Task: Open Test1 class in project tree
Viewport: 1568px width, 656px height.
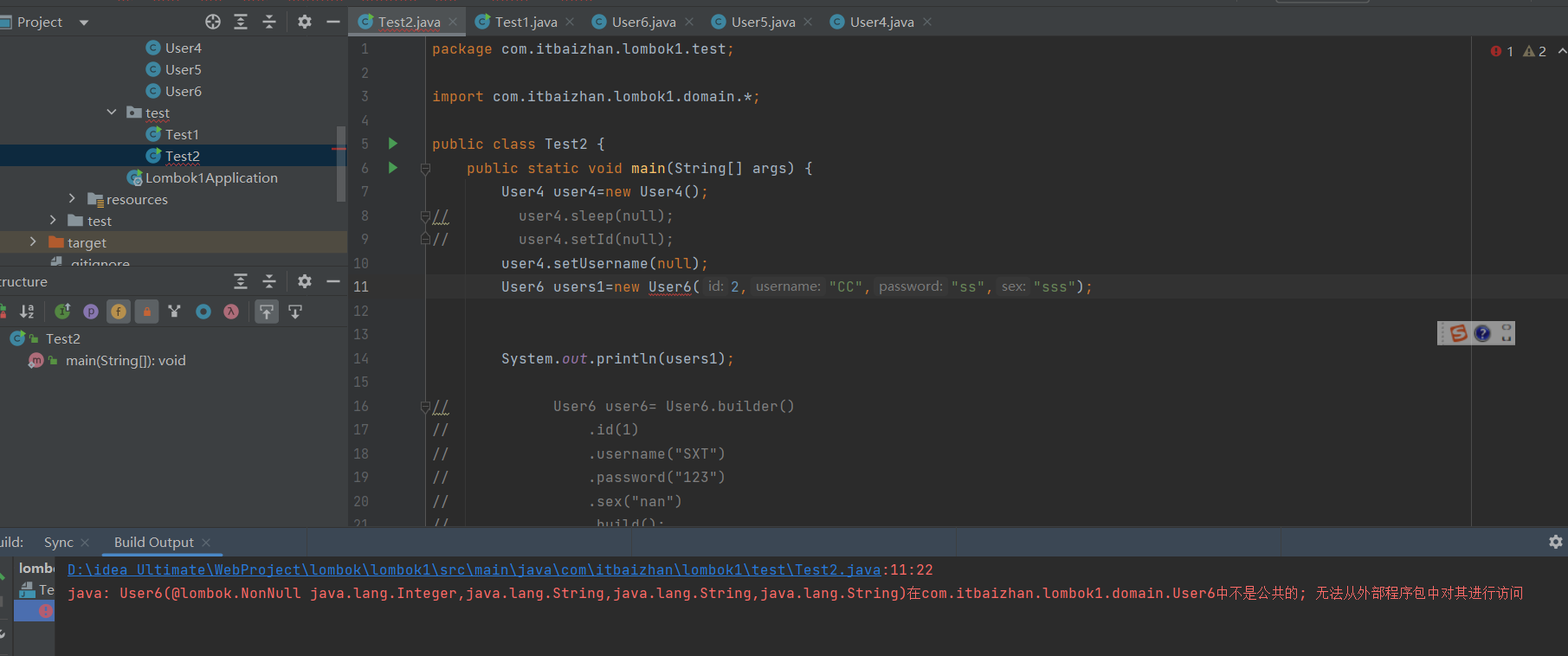Action: (x=172, y=134)
